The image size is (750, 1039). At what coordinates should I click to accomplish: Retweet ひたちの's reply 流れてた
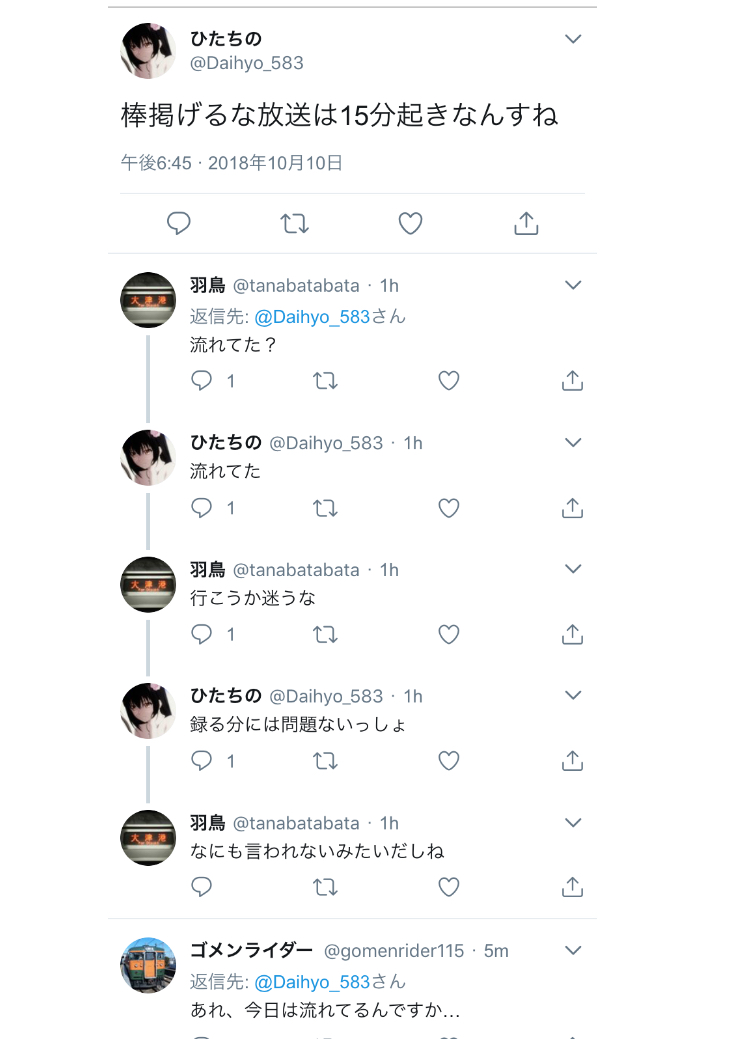point(325,508)
